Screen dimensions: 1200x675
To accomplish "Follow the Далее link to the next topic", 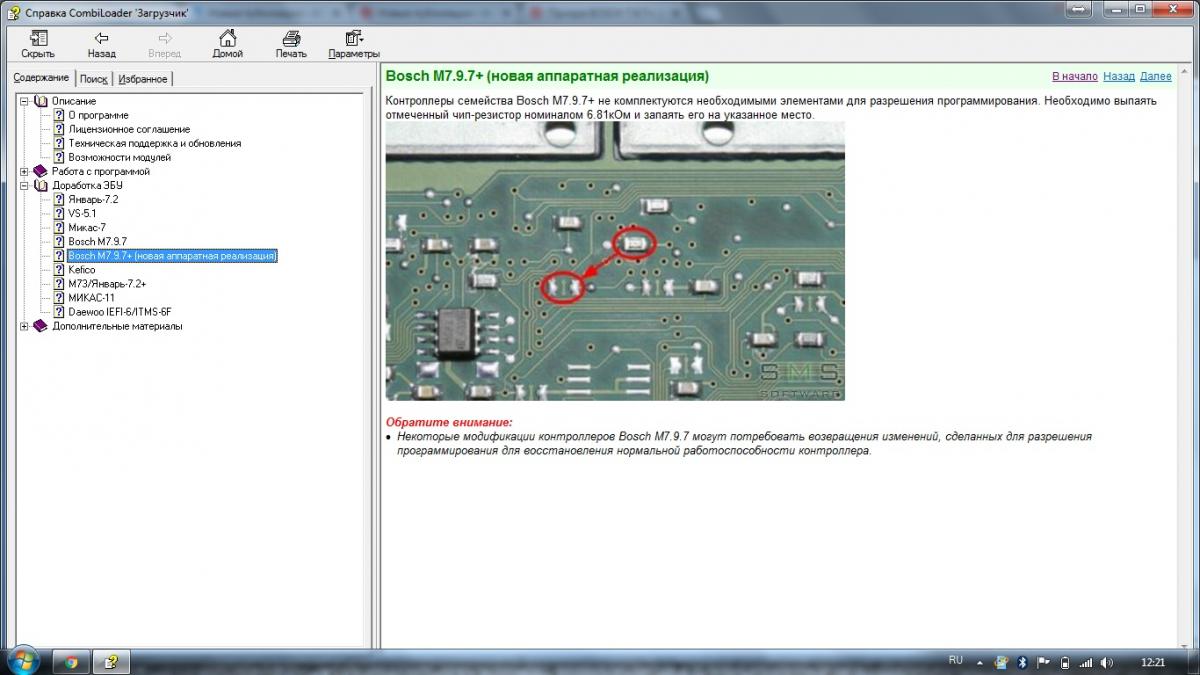I will tap(1155, 76).
